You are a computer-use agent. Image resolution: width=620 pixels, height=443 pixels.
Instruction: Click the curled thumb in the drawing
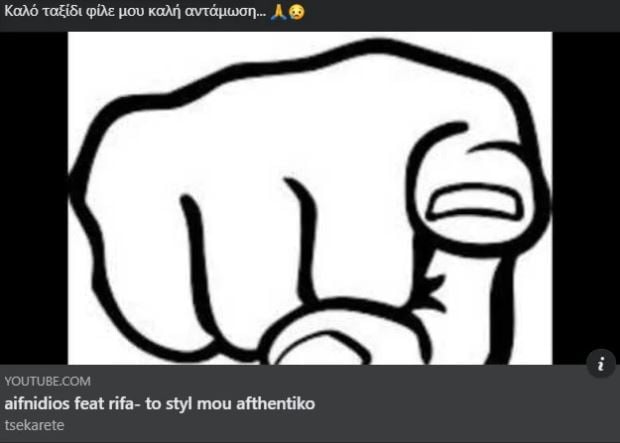pos(476,190)
